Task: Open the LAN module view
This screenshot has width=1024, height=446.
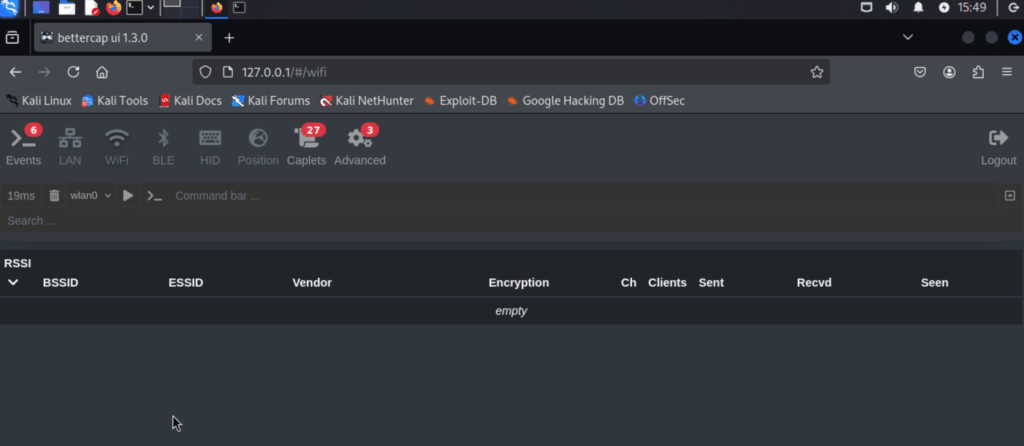Action: (70, 141)
